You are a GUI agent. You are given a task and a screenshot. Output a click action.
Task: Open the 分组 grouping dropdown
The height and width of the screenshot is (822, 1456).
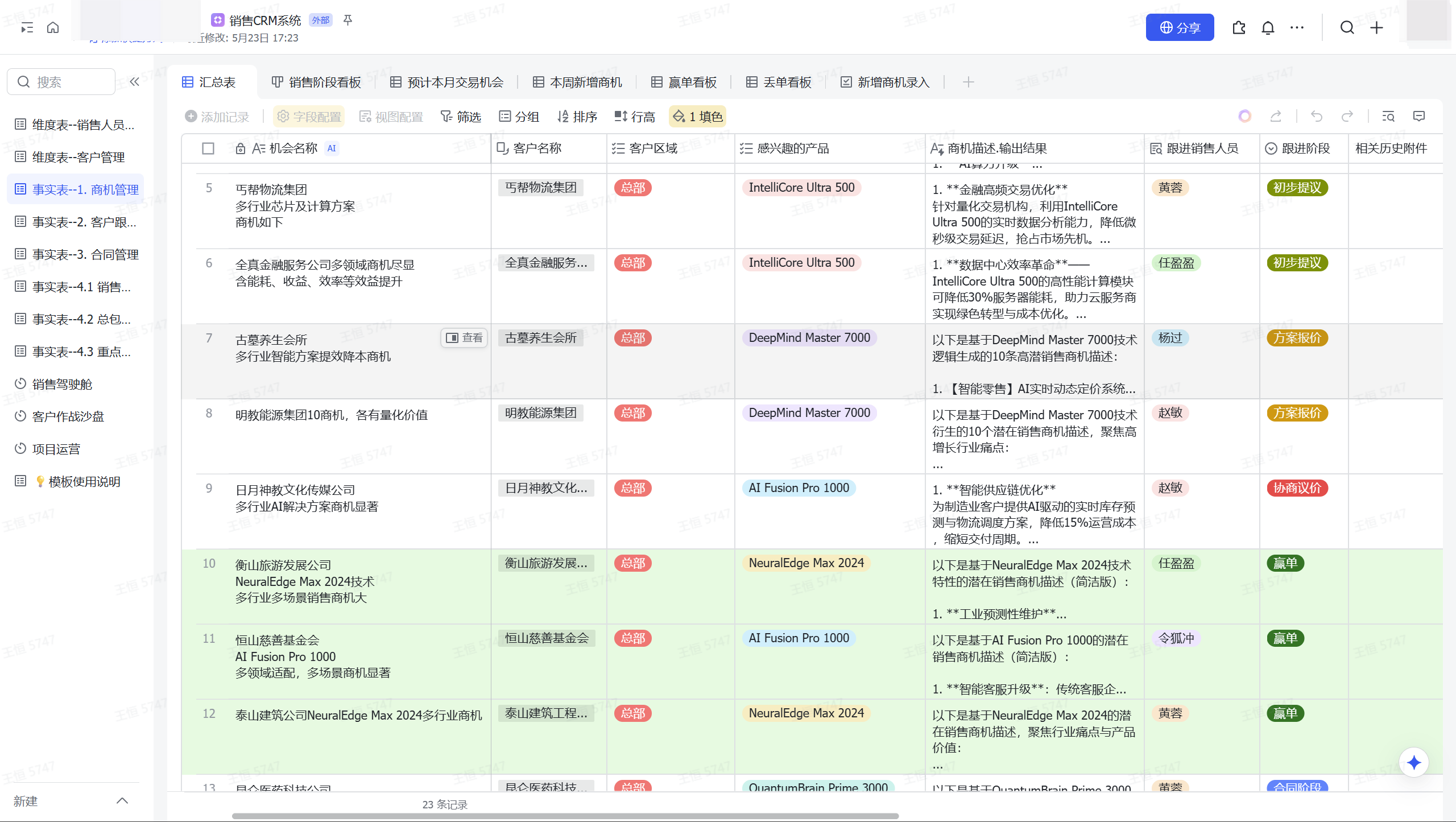519,117
